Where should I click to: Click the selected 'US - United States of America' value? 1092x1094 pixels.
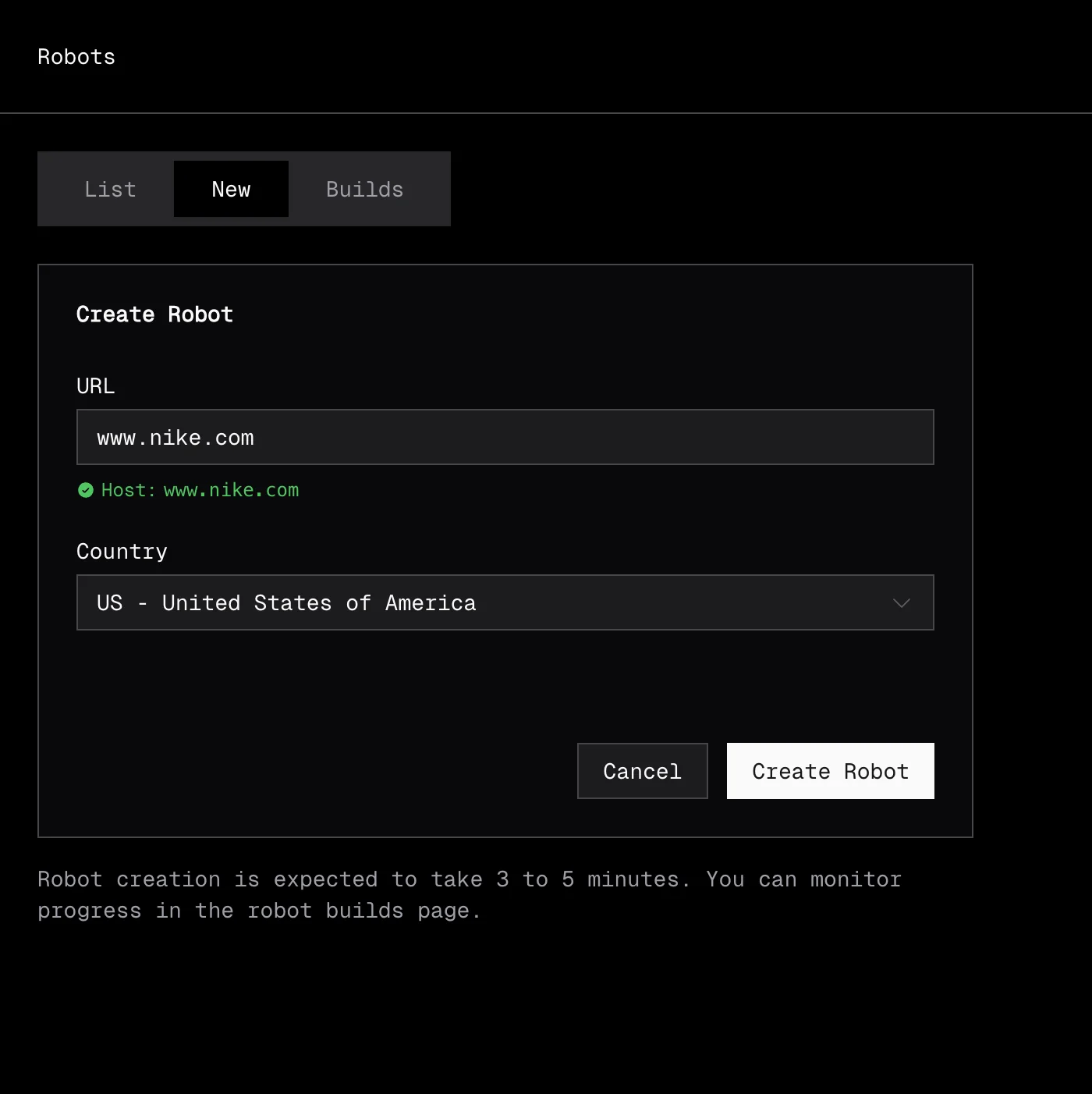click(x=286, y=603)
